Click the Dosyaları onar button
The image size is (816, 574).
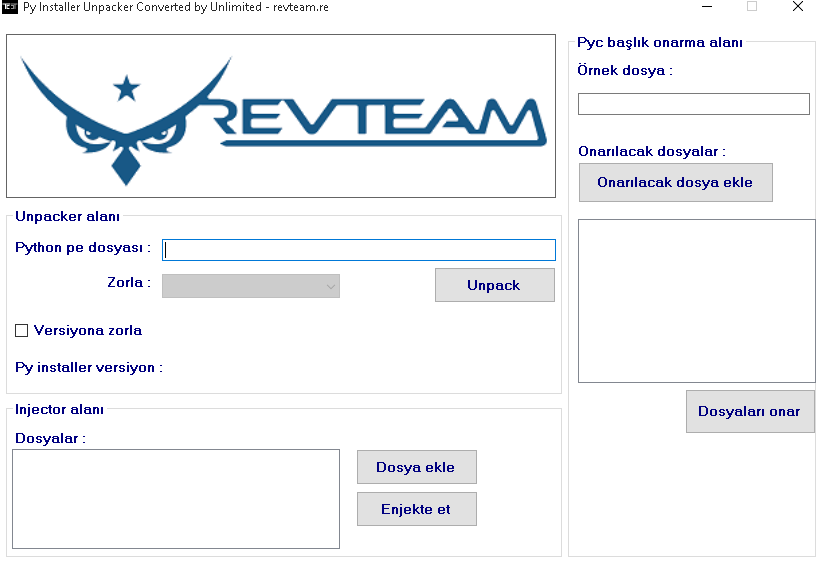click(x=750, y=412)
